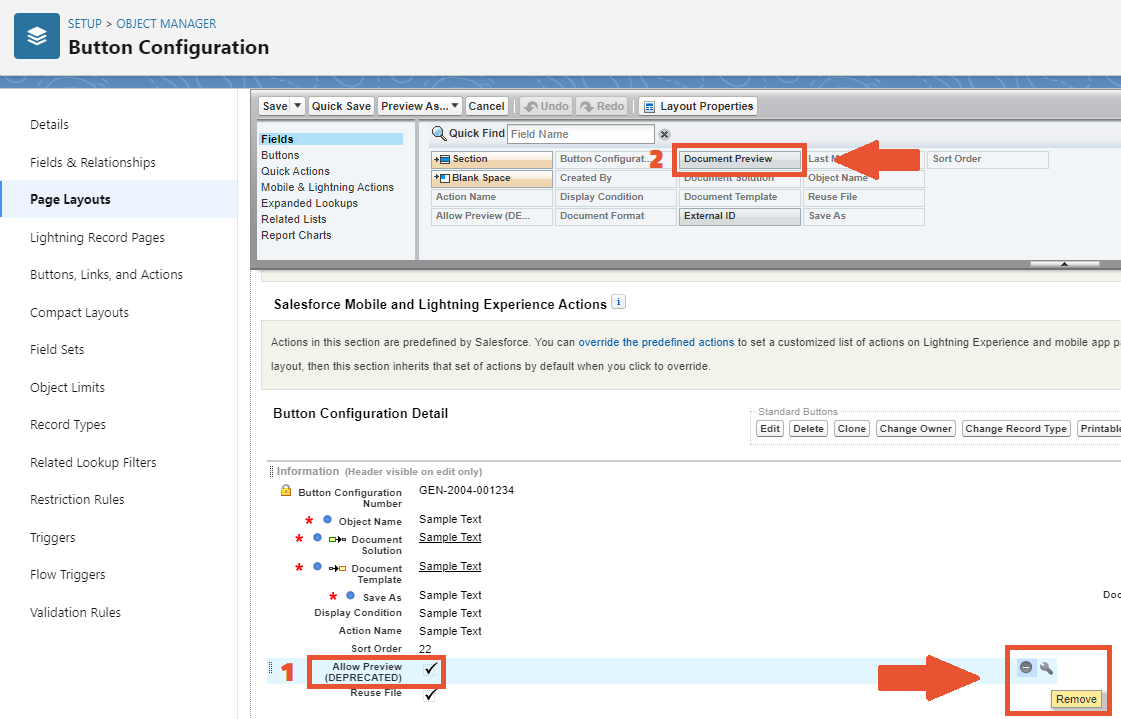Open field properties with the wrench icon
The width and height of the screenshot is (1121, 719).
(x=1046, y=668)
